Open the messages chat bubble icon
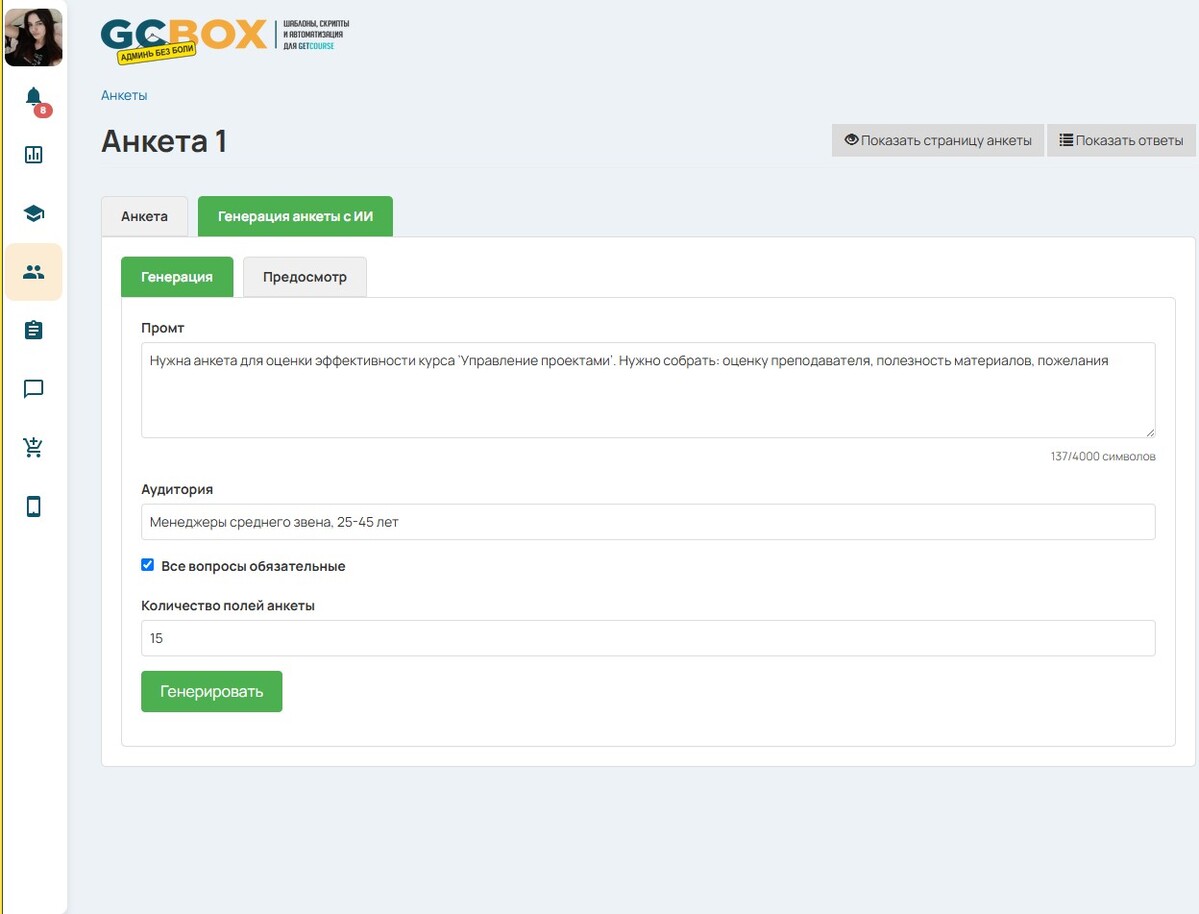Screen dimensions: 1199x914 [34, 389]
